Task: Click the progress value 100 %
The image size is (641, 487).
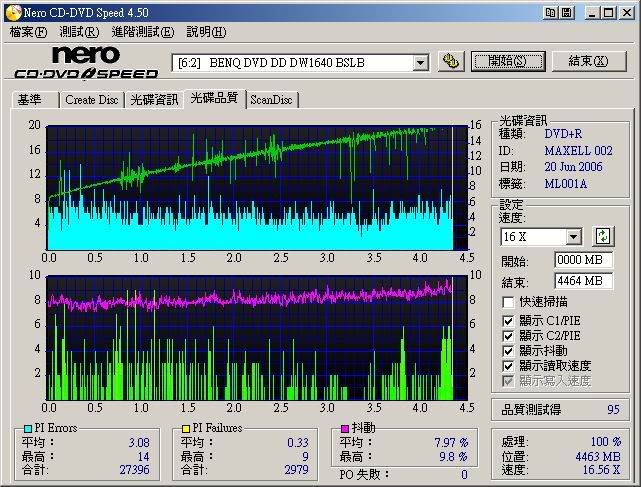Action: 606,442
